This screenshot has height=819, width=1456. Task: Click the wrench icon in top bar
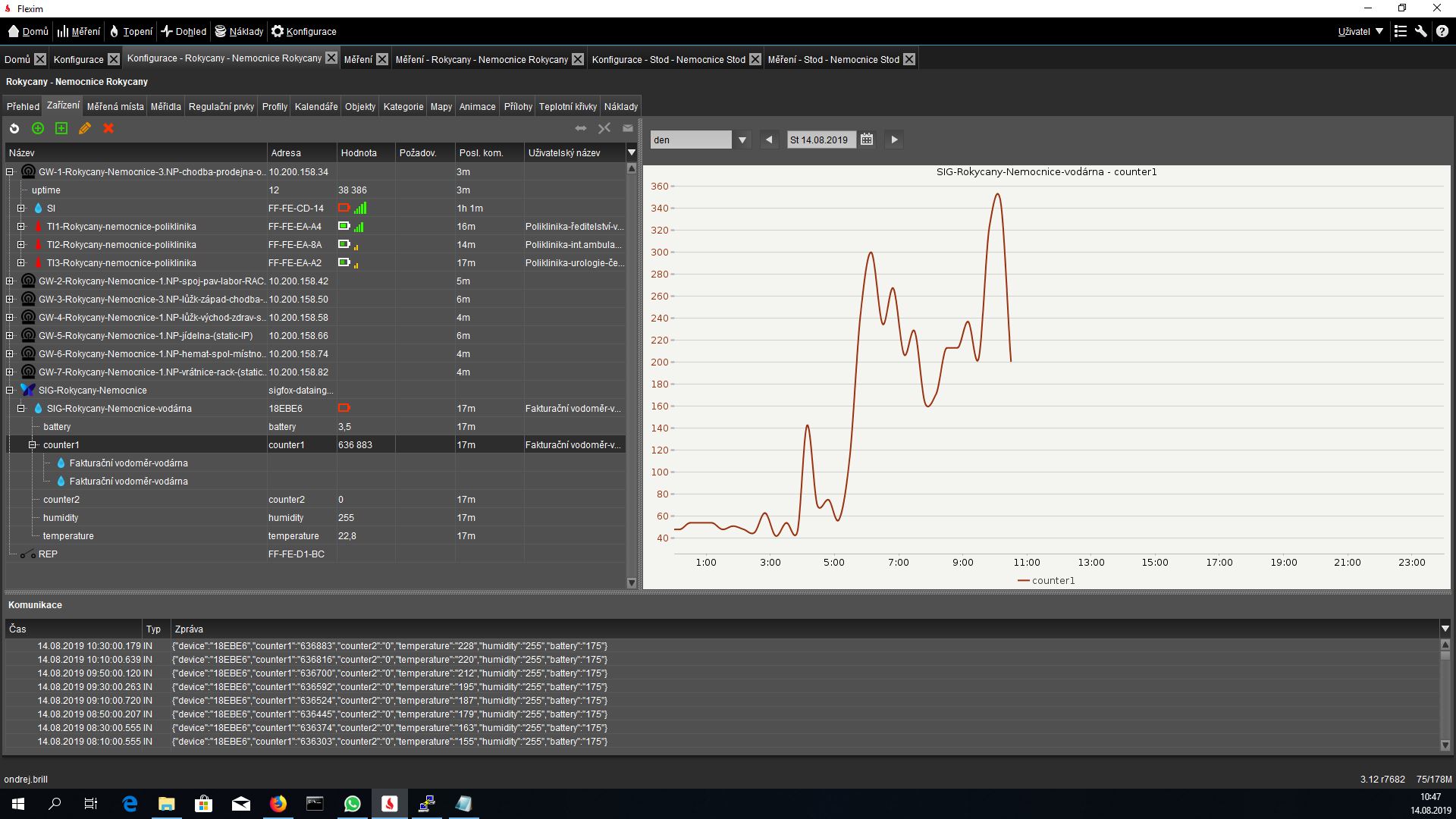click(1421, 31)
